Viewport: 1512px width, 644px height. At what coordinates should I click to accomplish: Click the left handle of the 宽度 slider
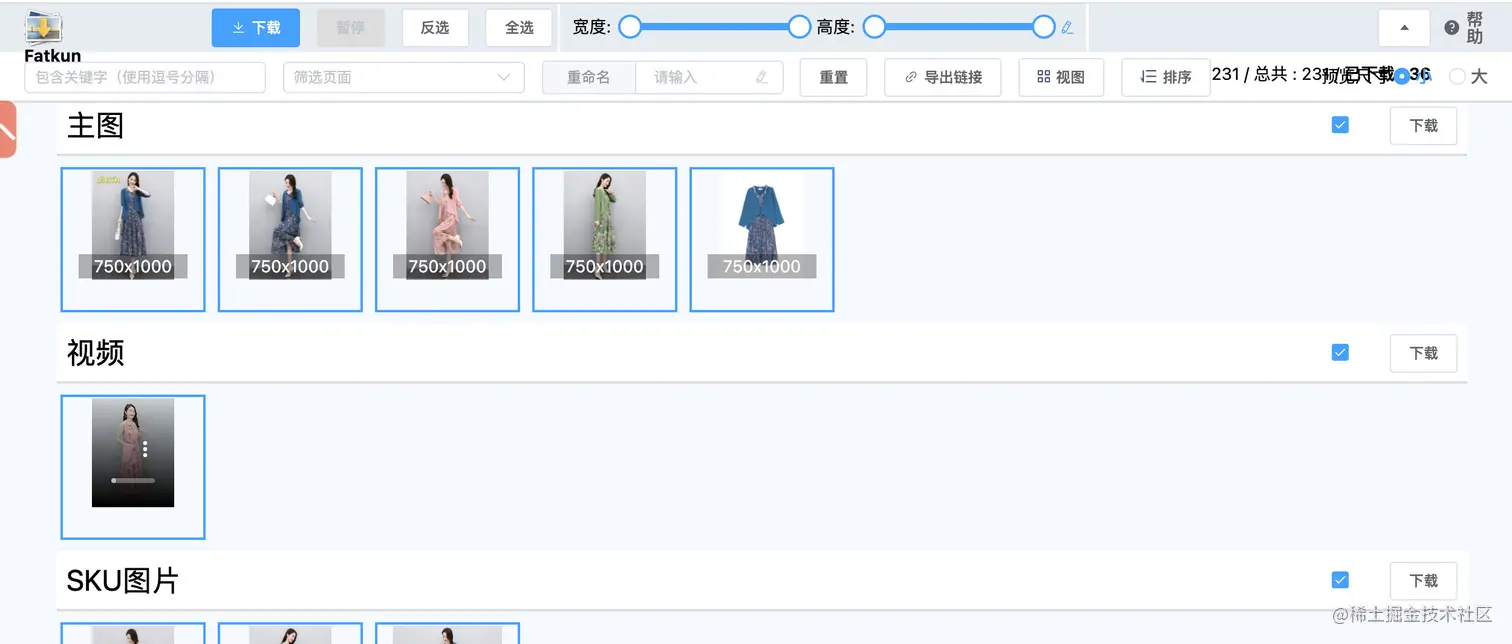pyautogui.click(x=630, y=27)
